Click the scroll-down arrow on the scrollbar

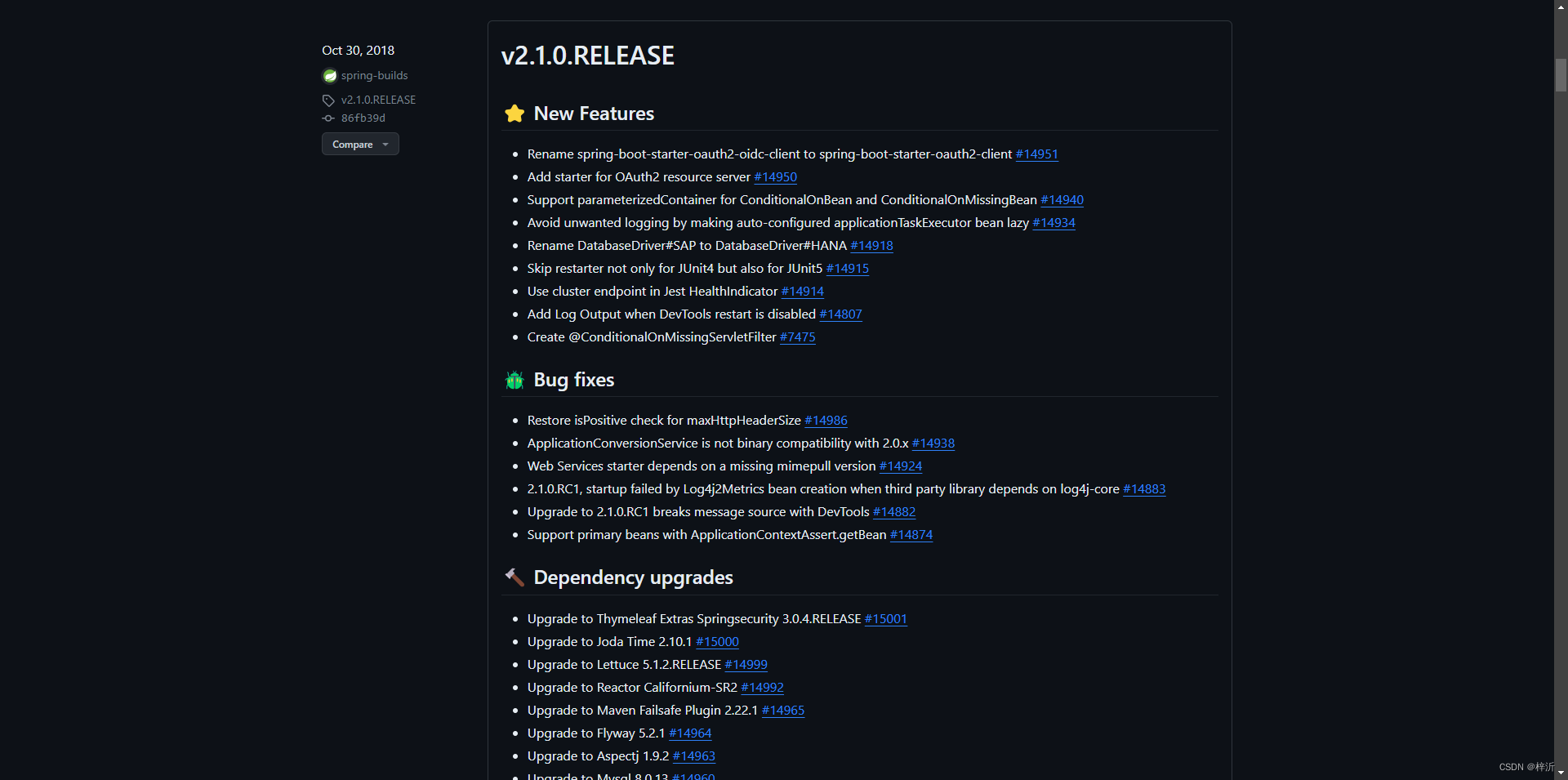point(1561,773)
